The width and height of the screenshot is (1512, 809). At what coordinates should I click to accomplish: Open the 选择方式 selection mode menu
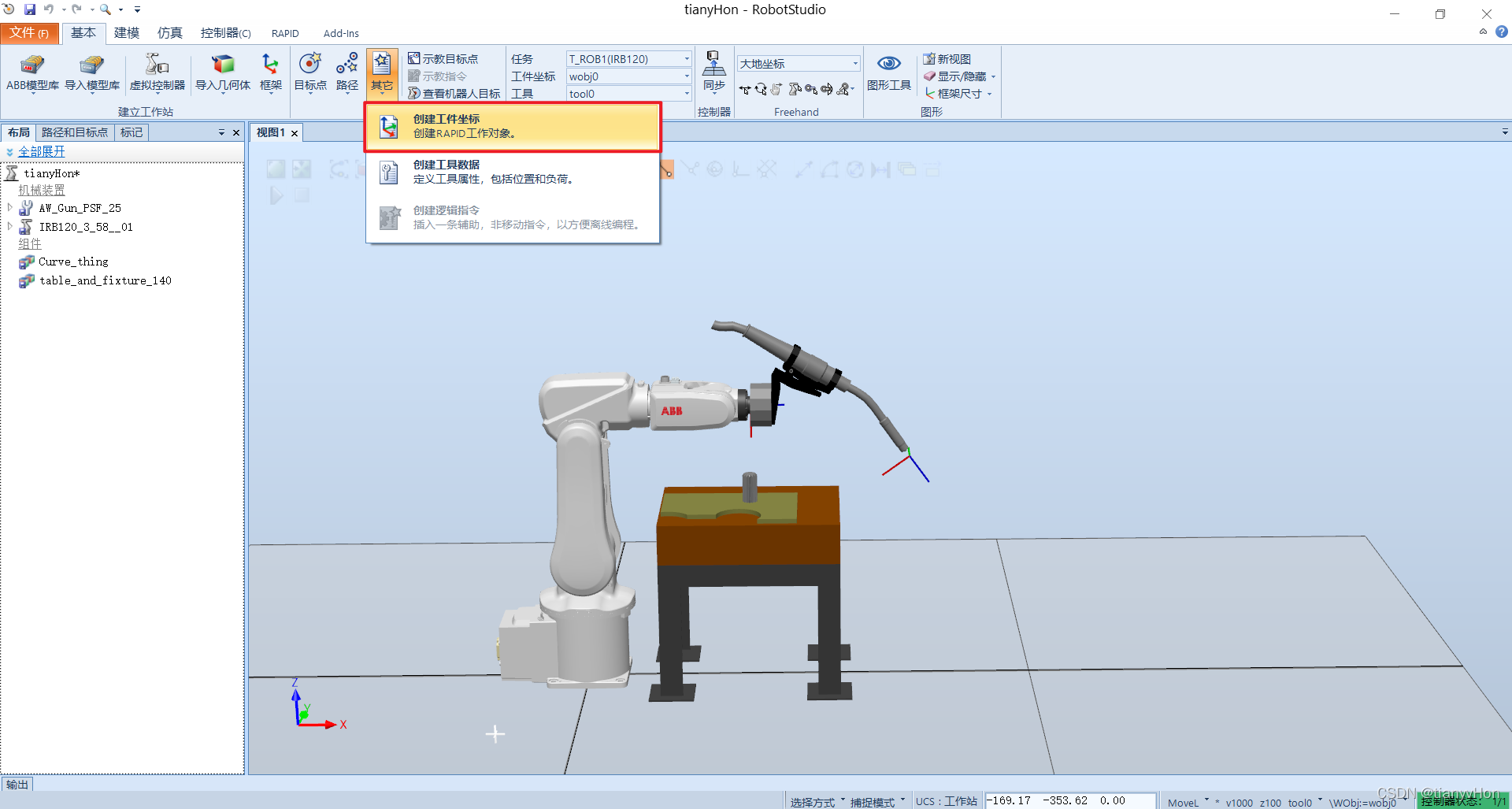pos(817,802)
